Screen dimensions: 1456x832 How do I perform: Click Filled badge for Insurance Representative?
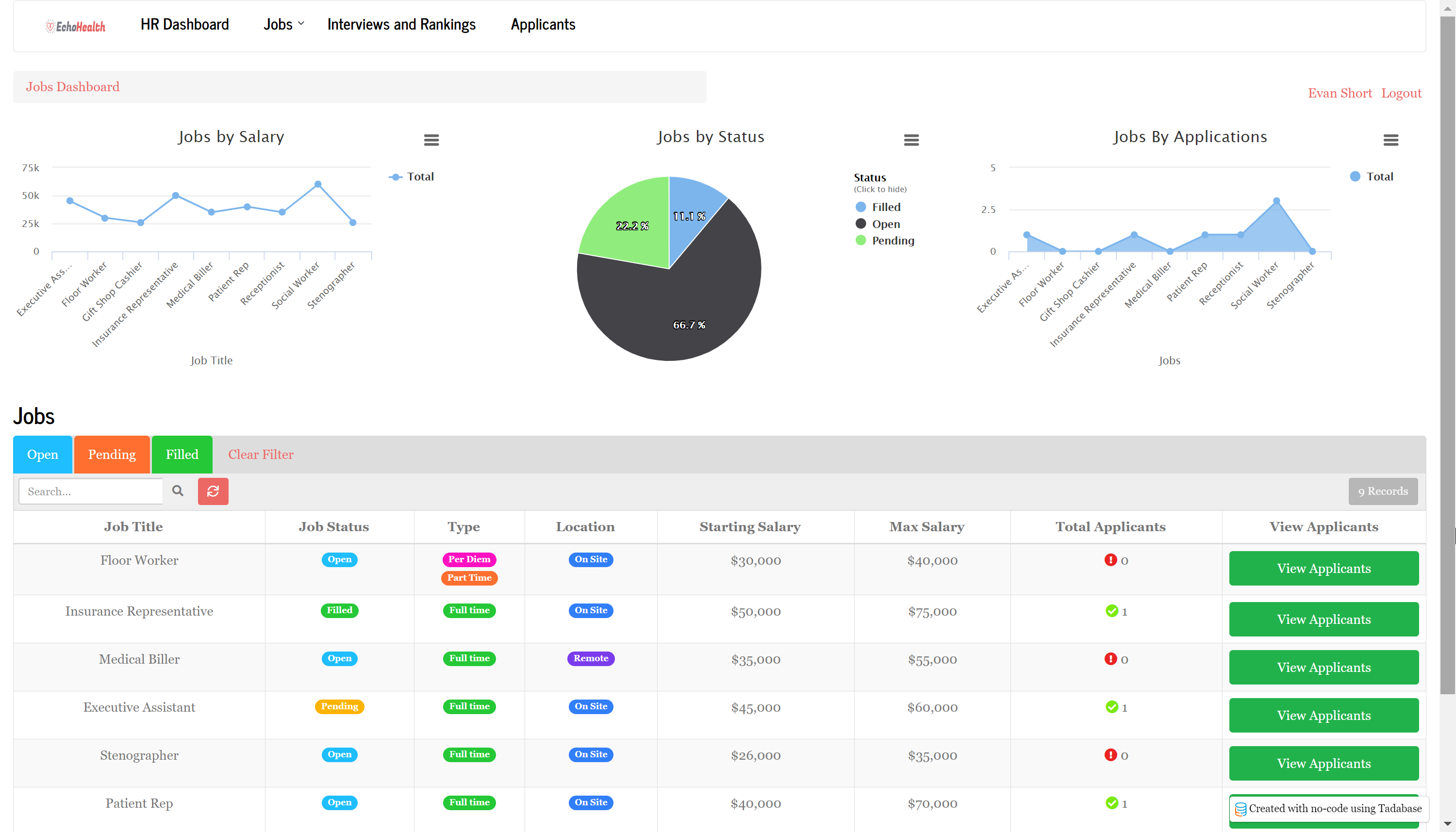340,610
